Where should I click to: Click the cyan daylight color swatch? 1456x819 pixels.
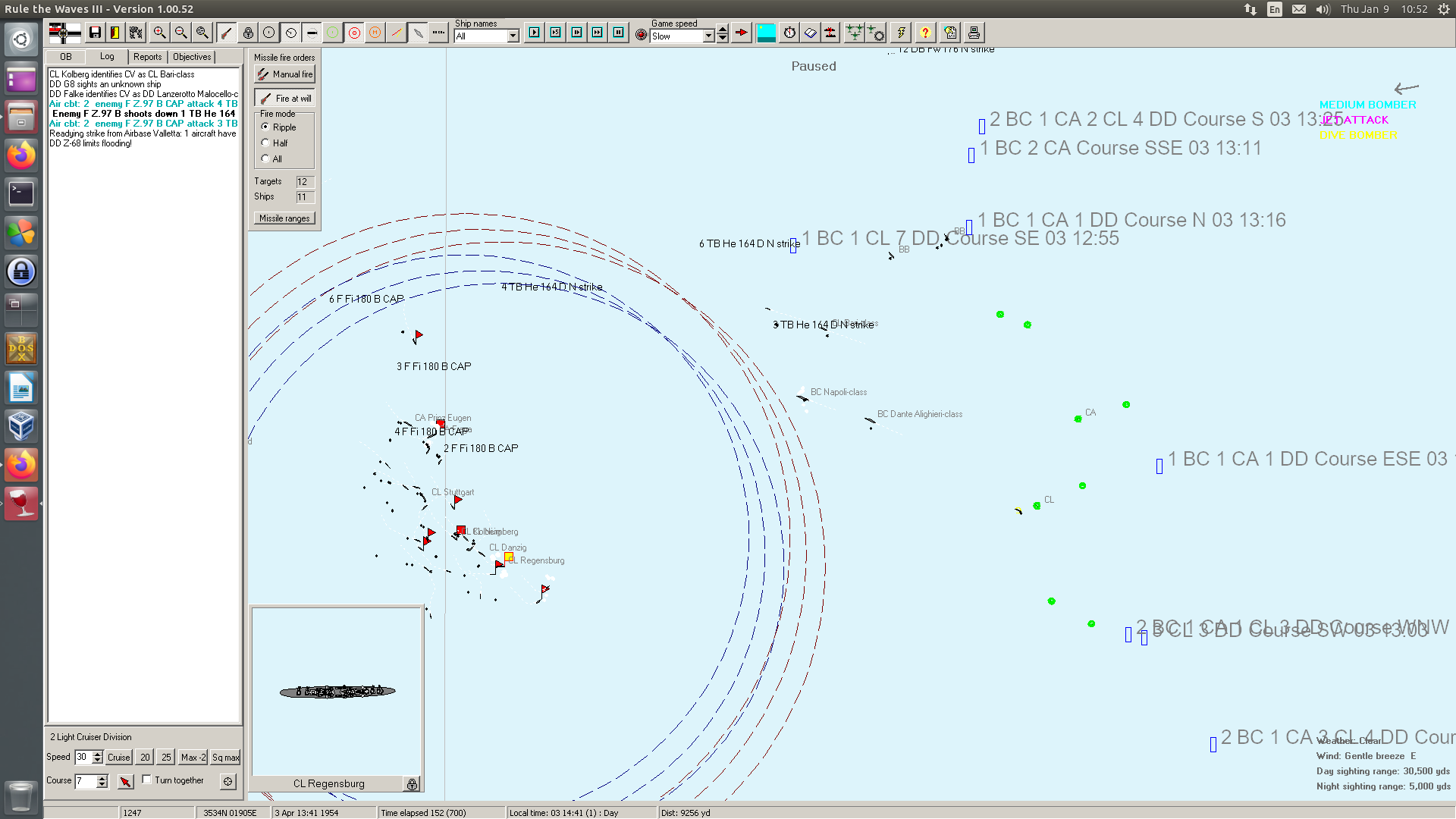tap(766, 33)
